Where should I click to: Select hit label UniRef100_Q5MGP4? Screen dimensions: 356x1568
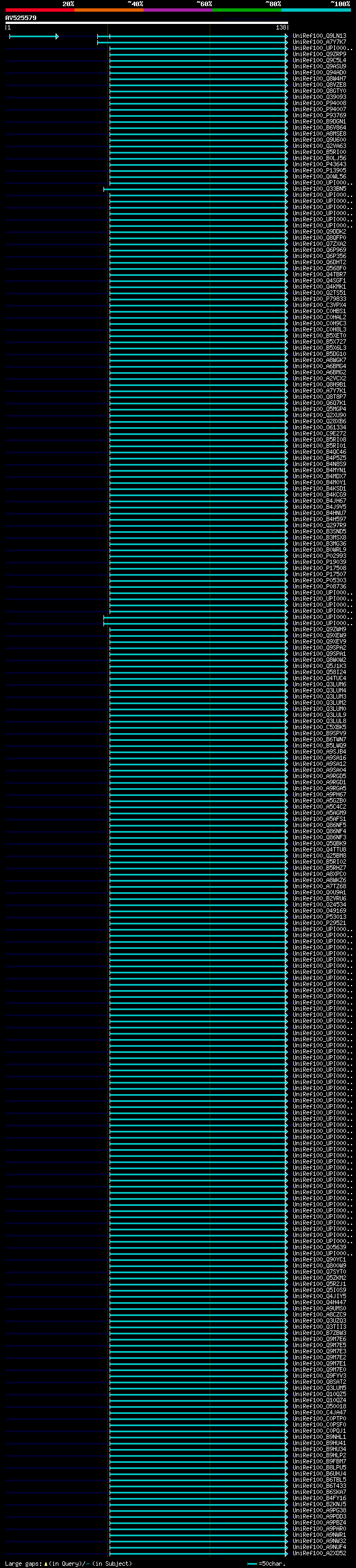319,409
